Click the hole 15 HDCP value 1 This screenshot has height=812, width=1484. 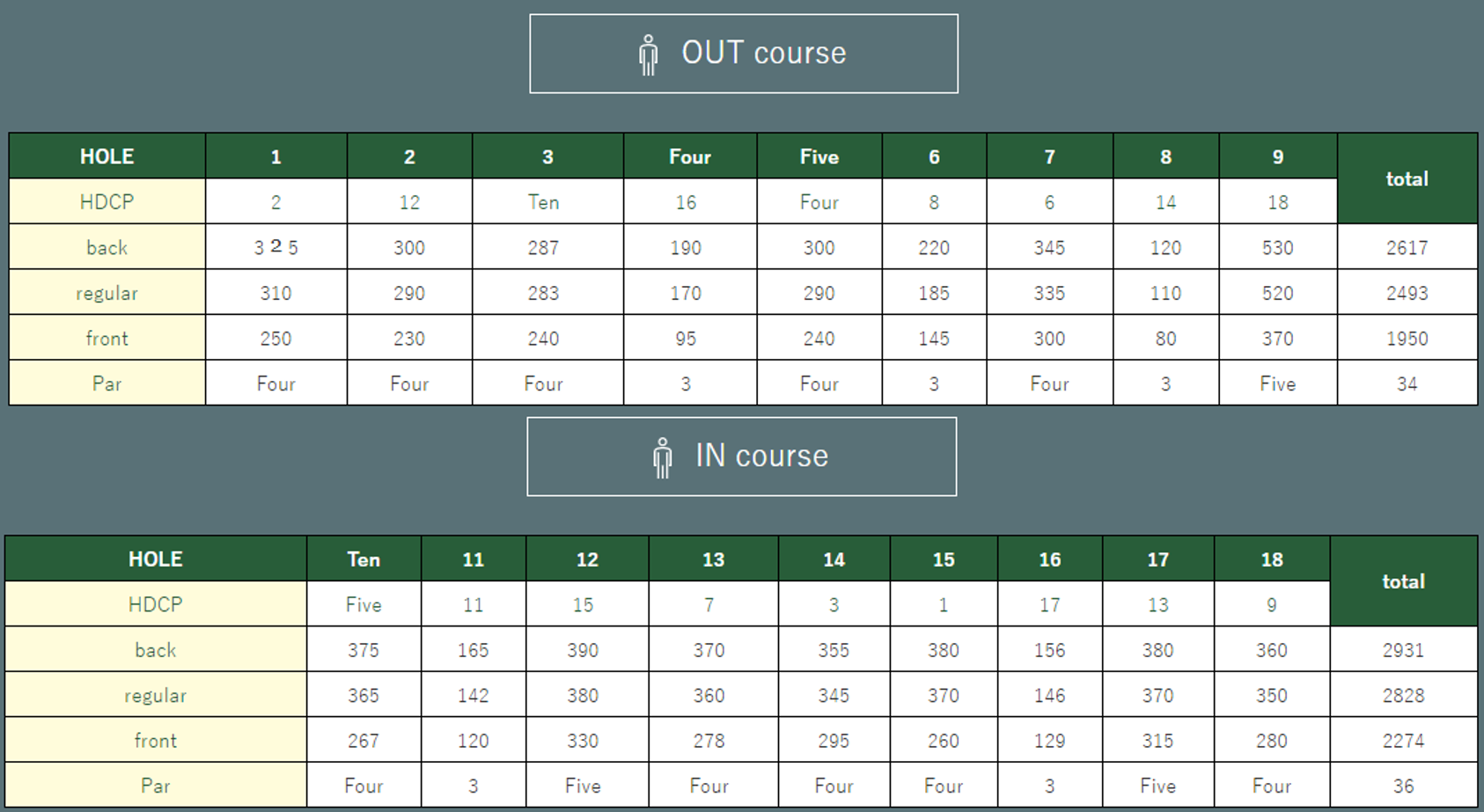pos(944,604)
